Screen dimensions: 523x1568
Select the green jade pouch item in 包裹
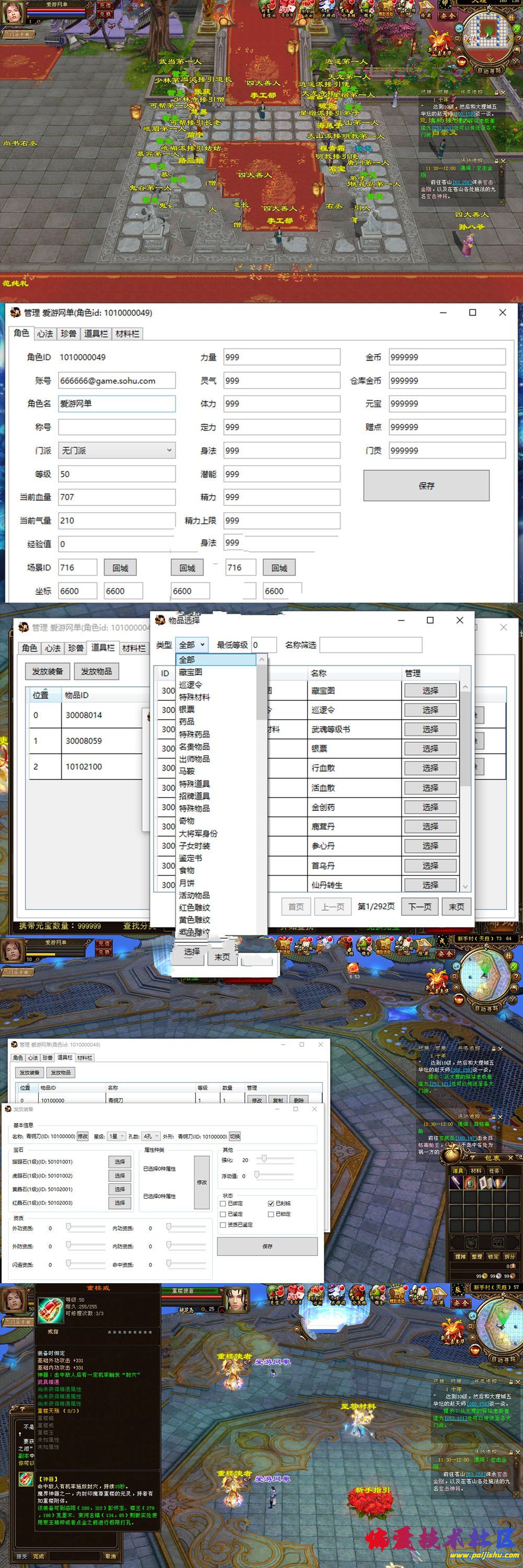(470, 1182)
